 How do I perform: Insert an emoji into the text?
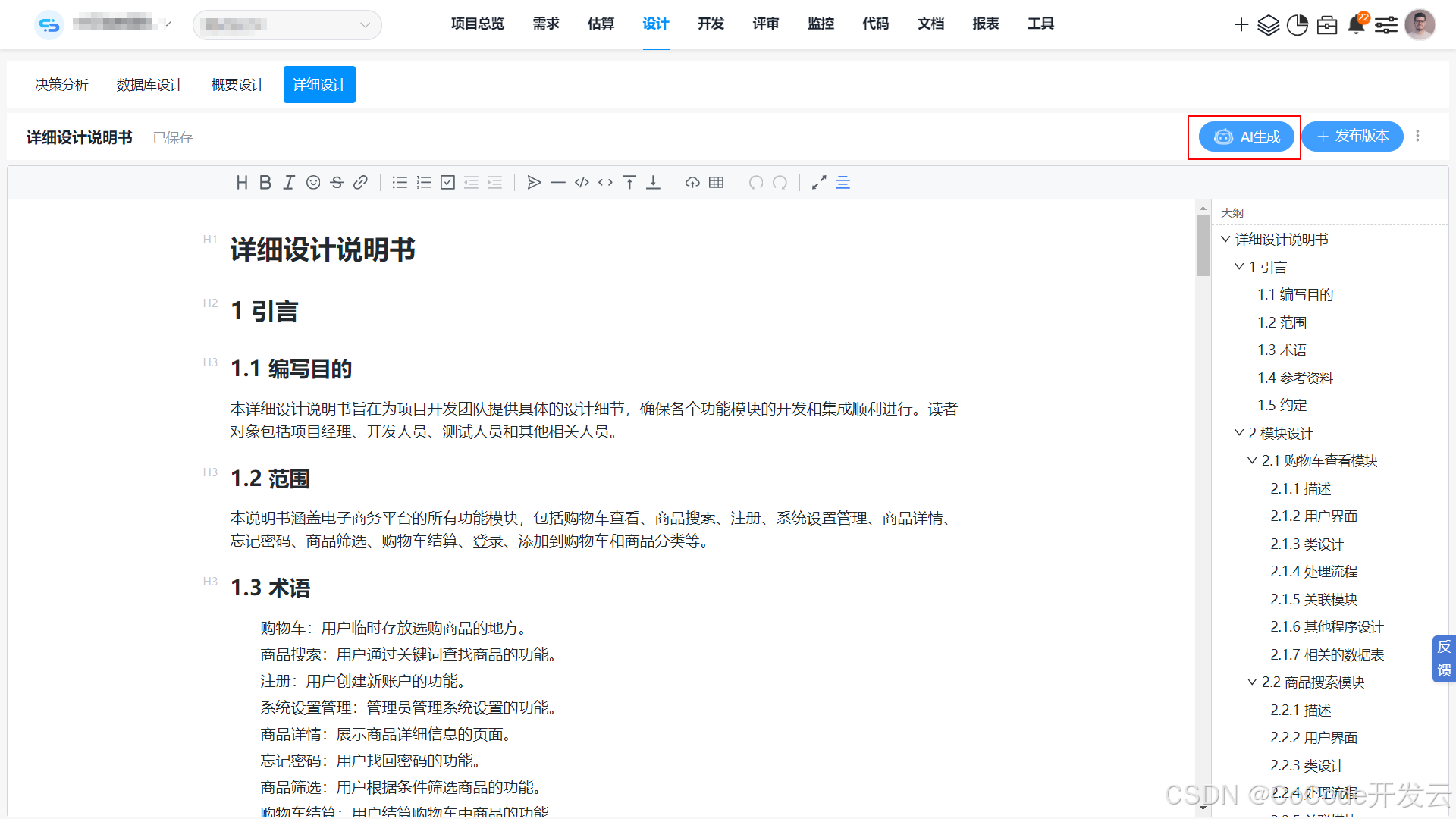pyautogui.click(x=313, y=182)
